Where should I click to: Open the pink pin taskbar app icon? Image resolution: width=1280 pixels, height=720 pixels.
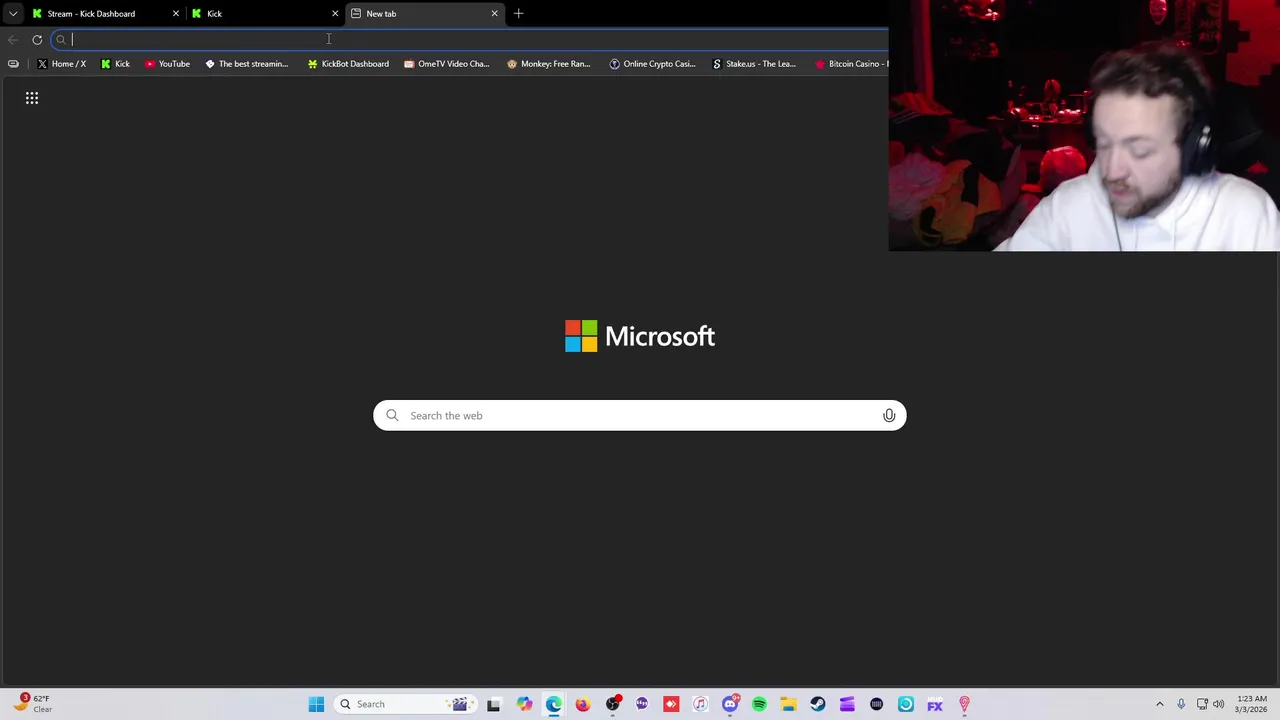point(964,704)
